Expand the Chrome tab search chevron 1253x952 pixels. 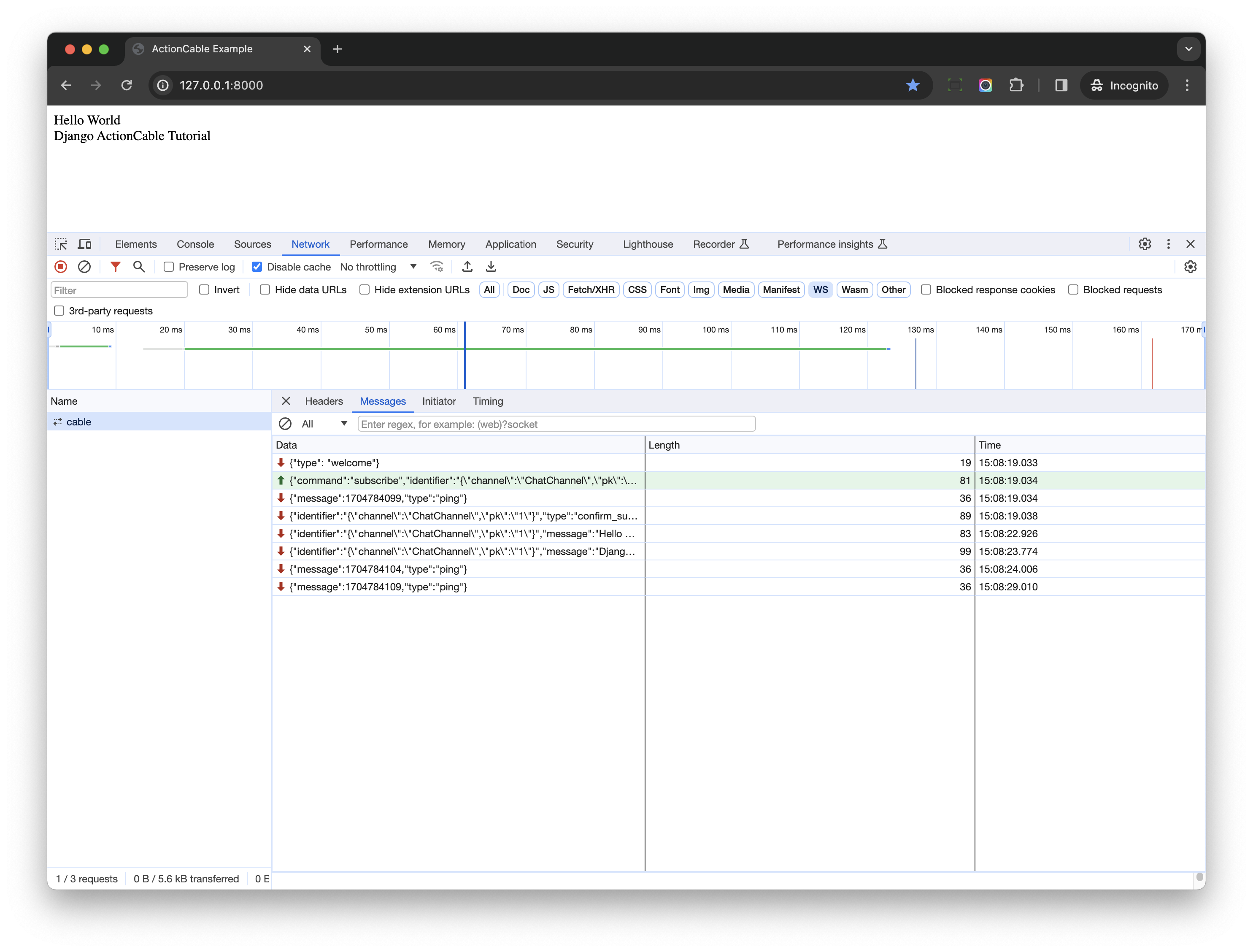pyautogui.click(x=1188, y=49)
